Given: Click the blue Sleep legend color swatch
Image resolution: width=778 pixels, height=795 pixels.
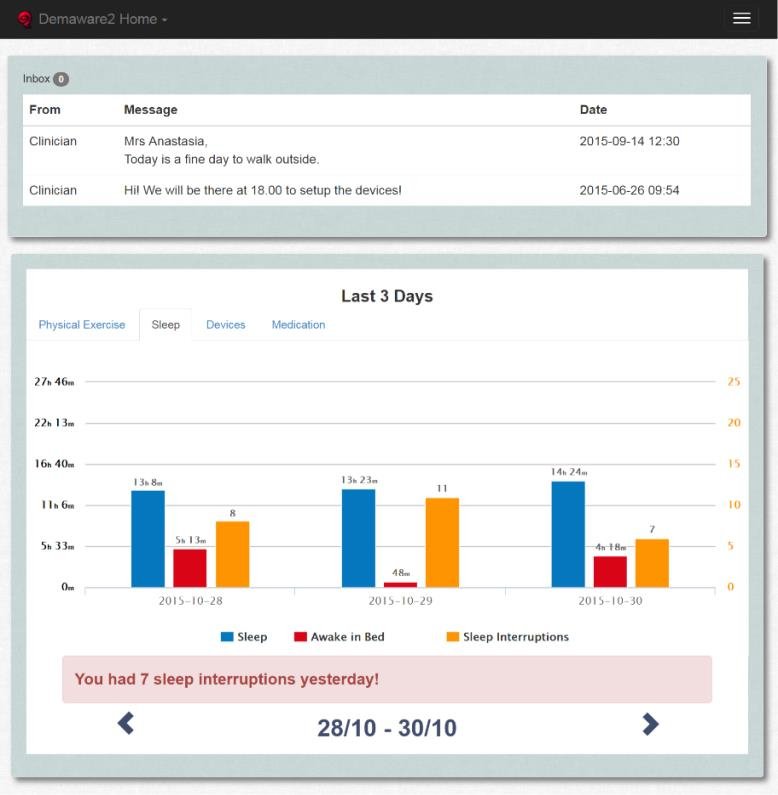Looking at the screenshot, I should coord(227,637).
